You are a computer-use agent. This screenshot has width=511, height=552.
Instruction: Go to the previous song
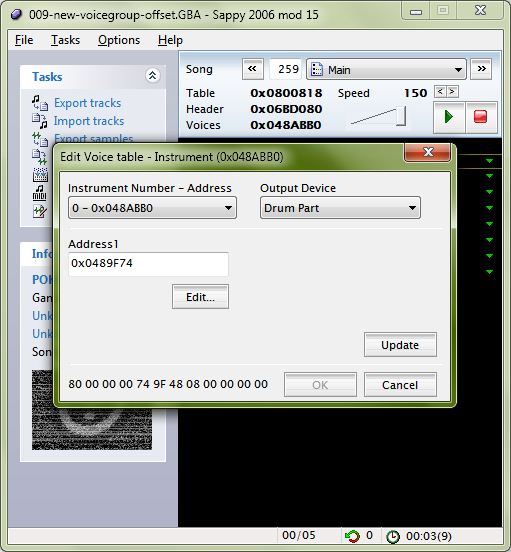coord(252,69)
